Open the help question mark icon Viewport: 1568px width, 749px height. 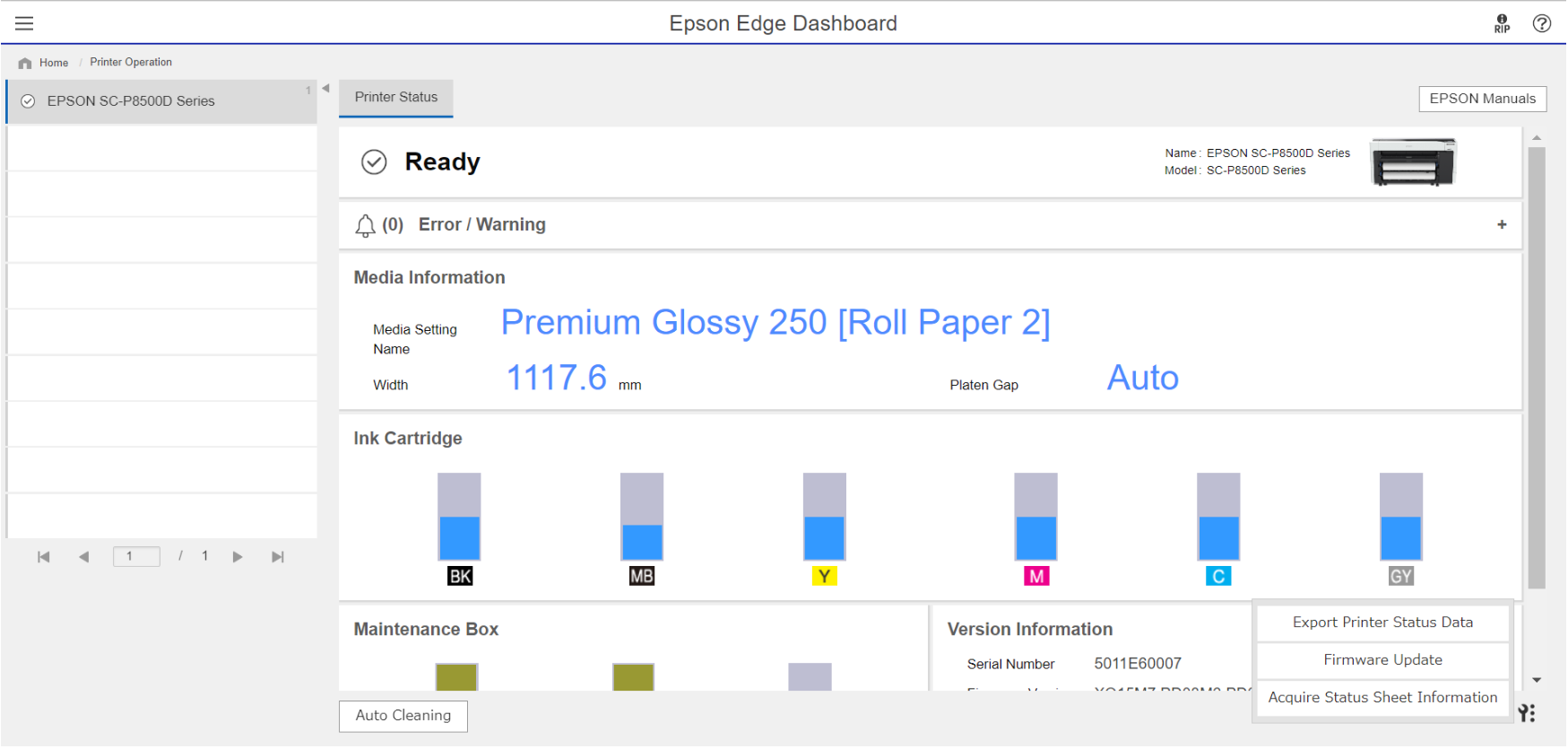click(1541, 23)
